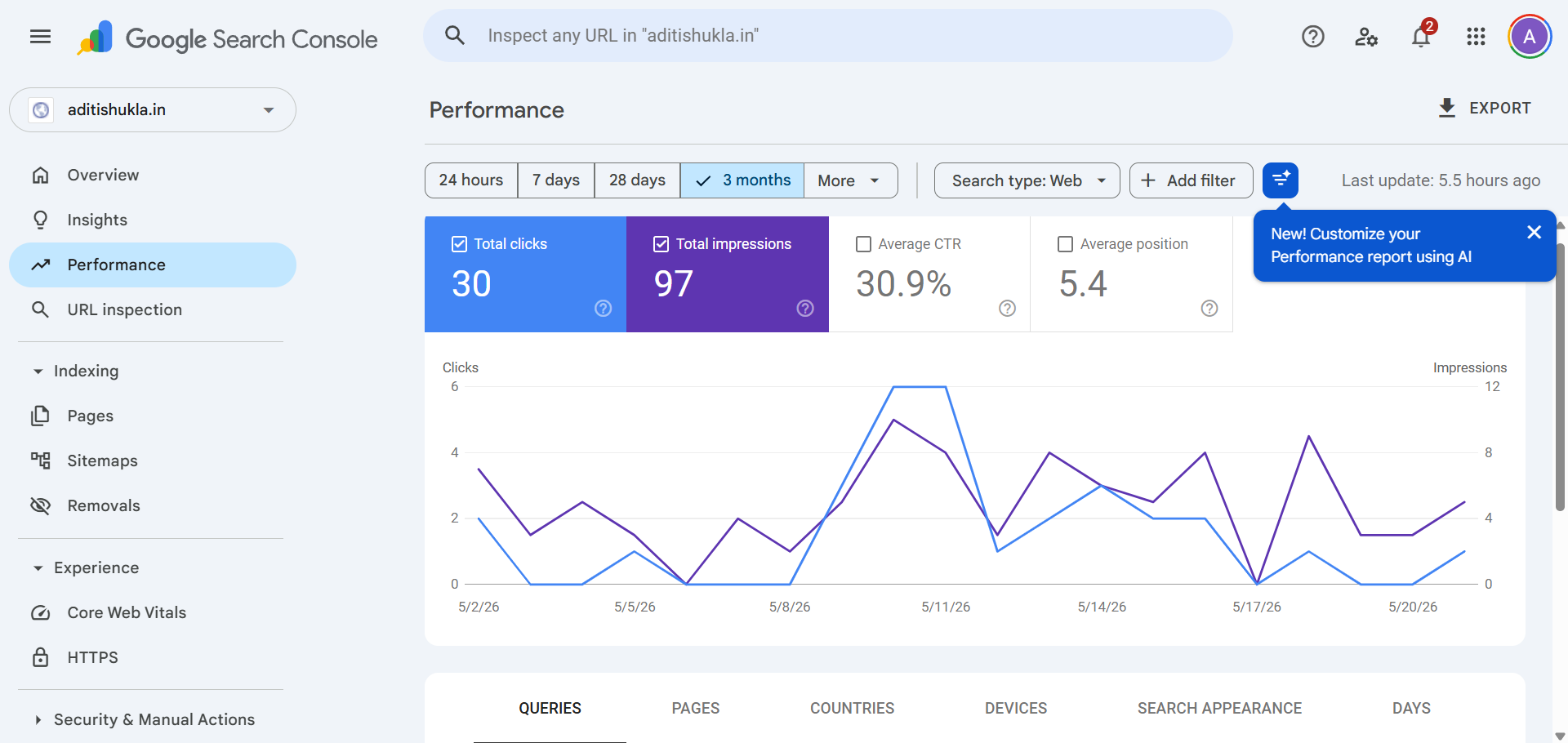The image size is (1568, 743).
Task: Switch to the Days tab
Action: point(1411,708)
